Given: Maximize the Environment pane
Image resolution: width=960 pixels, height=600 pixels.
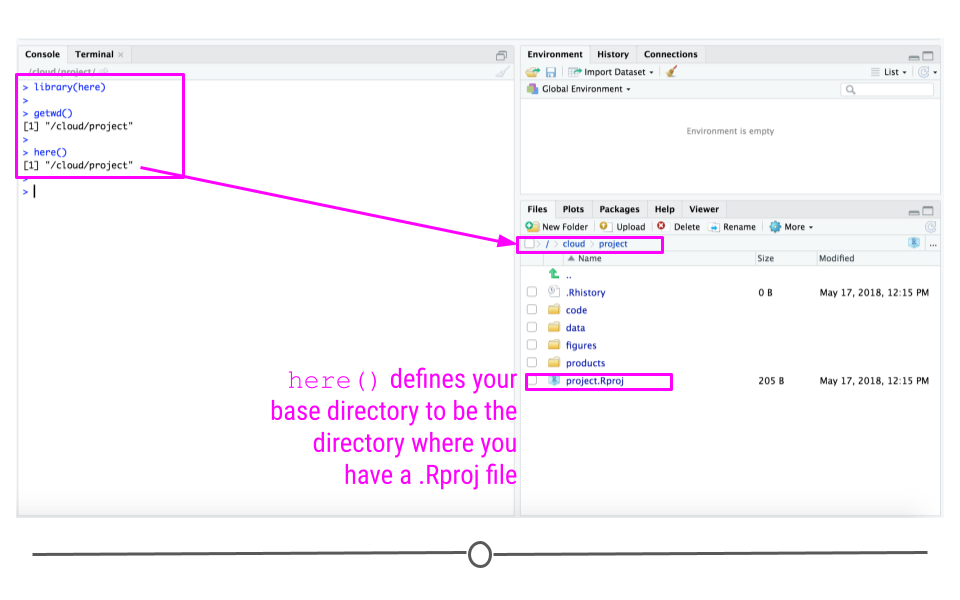Looking at the screenshot, I should [928, 56].
